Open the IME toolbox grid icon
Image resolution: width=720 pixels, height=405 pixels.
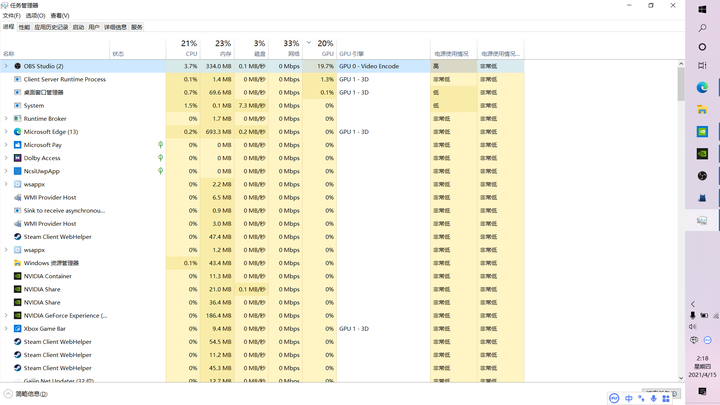coord(666,398)
